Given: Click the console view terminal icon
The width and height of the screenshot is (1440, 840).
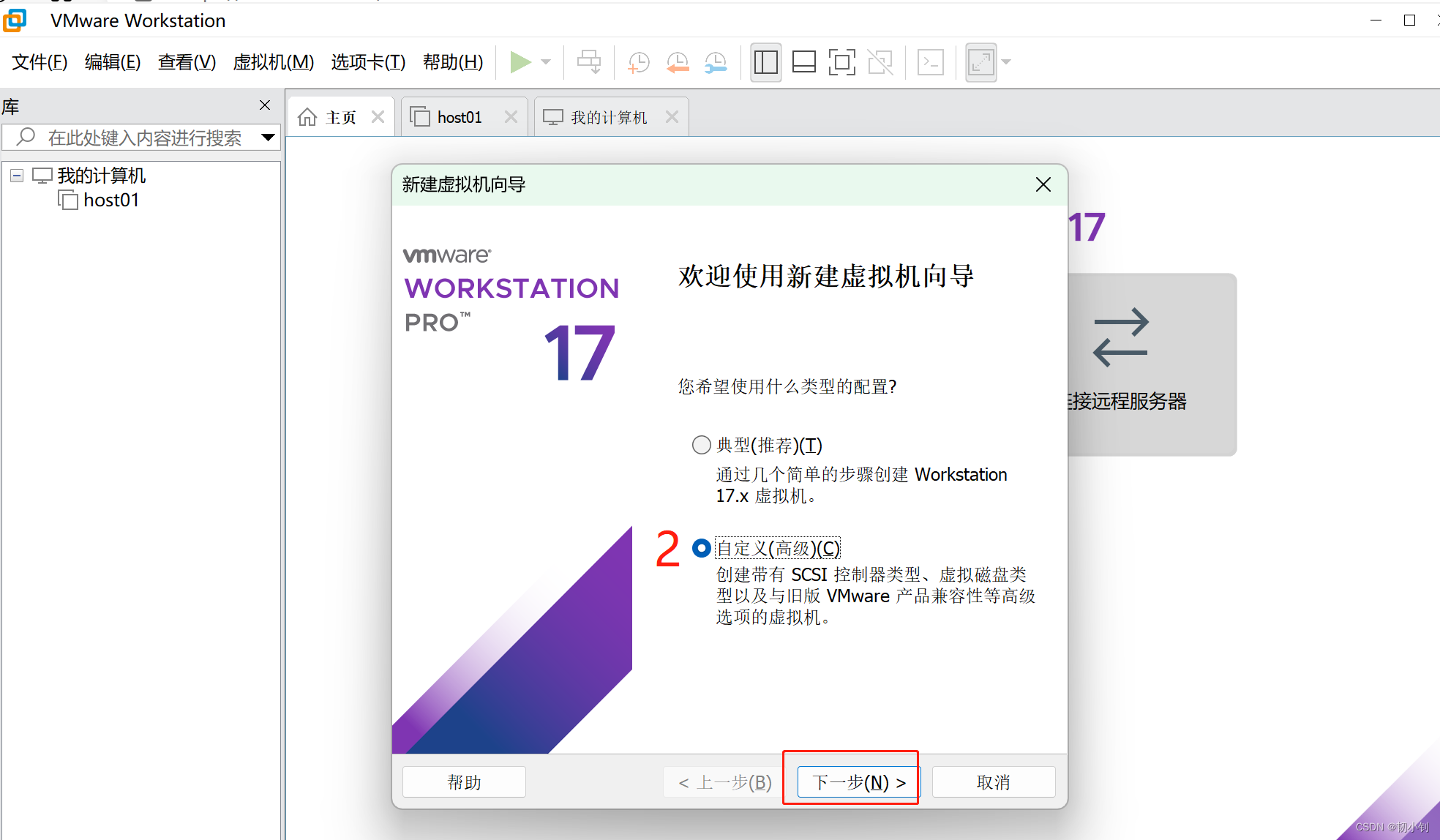Looking at the screenshot, I should click(x=930, y=62).
